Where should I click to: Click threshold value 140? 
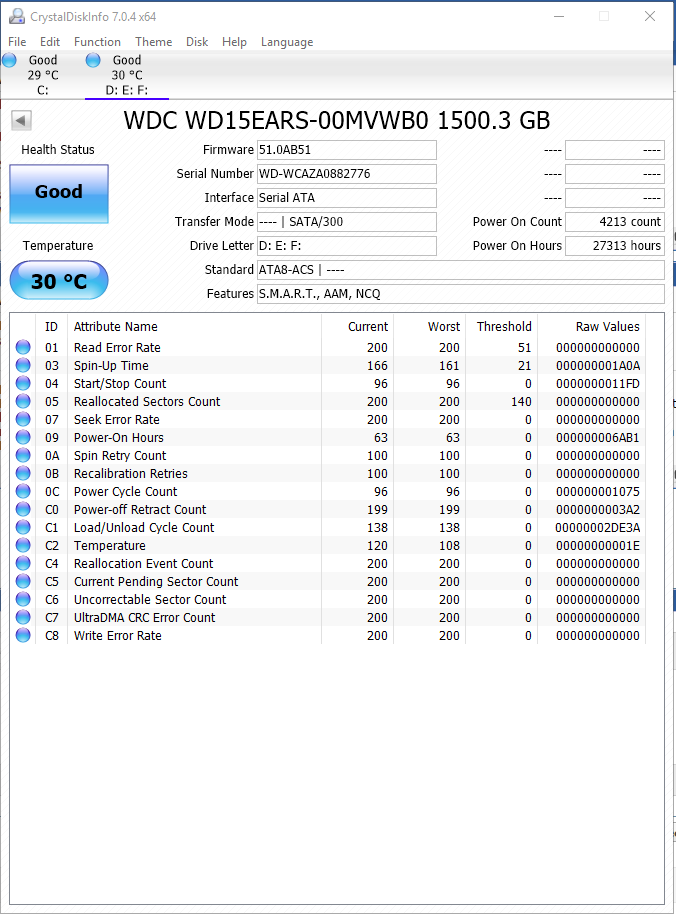coord(521,402)
